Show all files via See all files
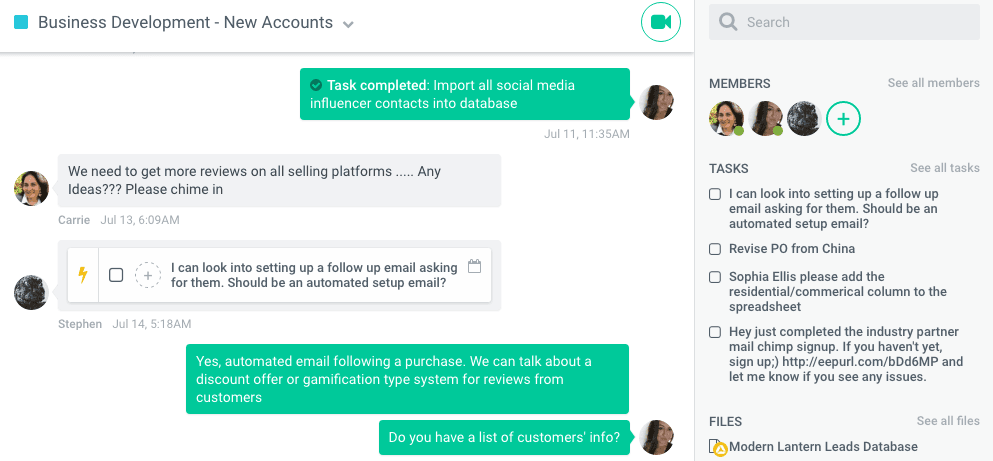Screen dimensions: 993x461 click(x=947, y=422)
